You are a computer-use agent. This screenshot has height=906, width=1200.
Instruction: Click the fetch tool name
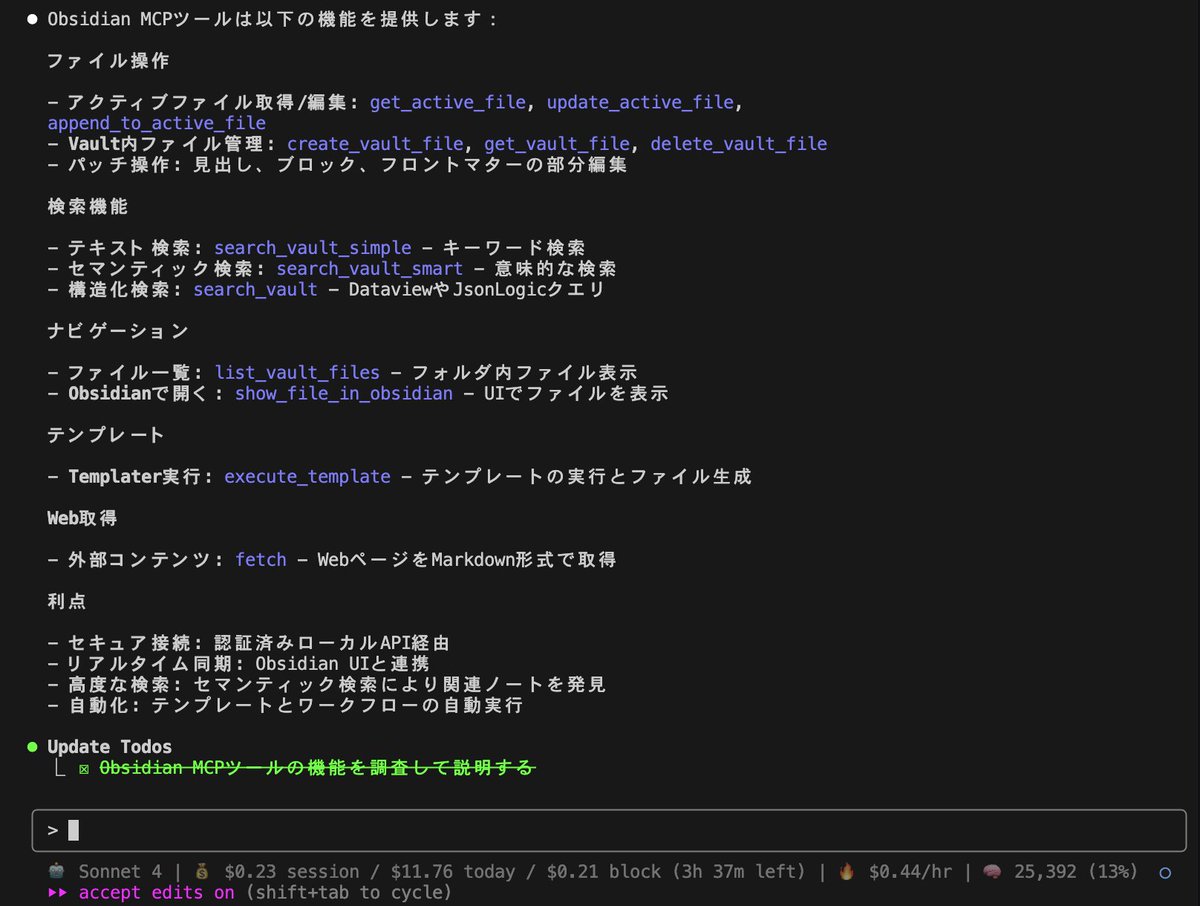261,560
